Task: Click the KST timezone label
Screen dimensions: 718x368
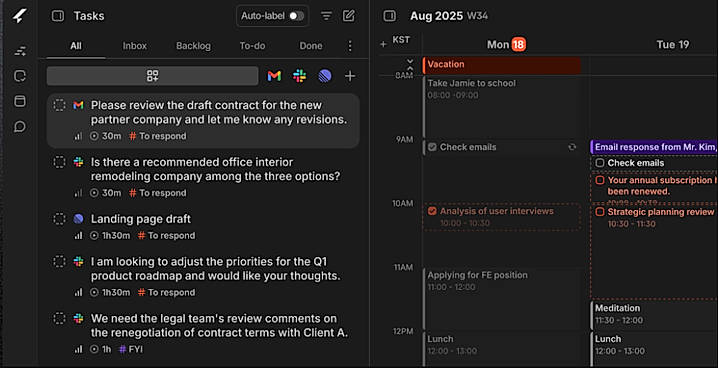Action: (x=401, y=40)
